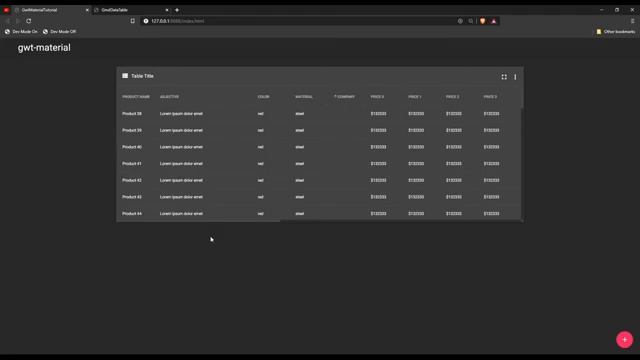Image resolution: width=640 pixels, height=360 pixels.
Task: Sort by the Adjective column header
Action: click(169, 97)
